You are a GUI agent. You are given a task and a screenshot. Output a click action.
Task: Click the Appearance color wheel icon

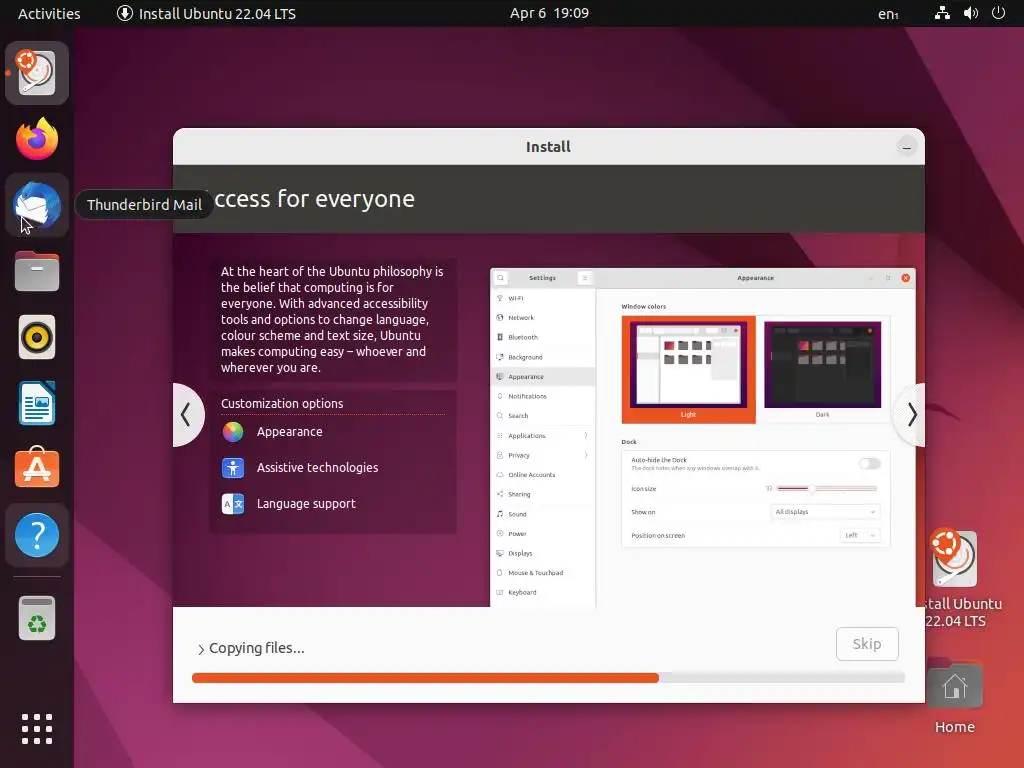click(x=232, y=432)
